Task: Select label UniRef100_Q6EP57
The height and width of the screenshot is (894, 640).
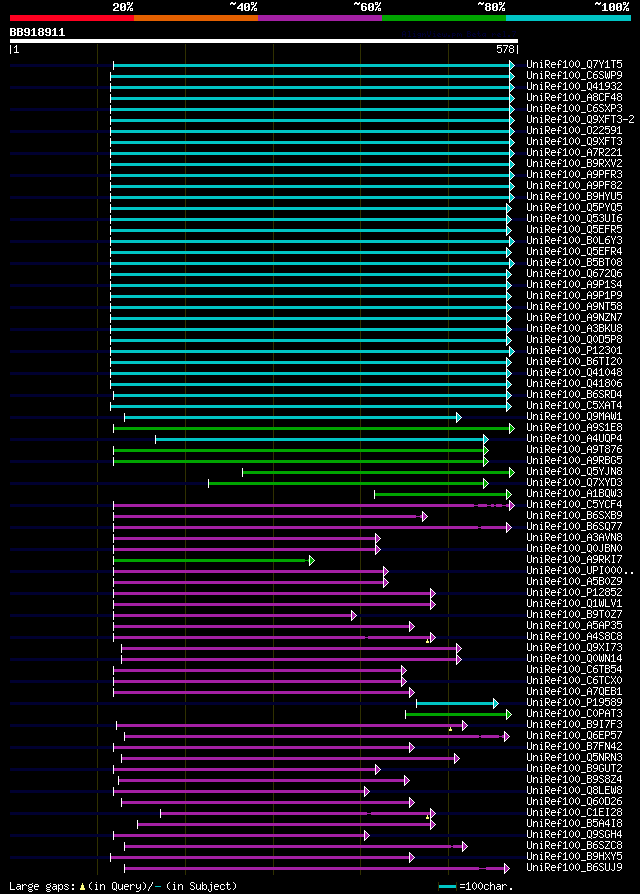Action: [x=574, y=736]
